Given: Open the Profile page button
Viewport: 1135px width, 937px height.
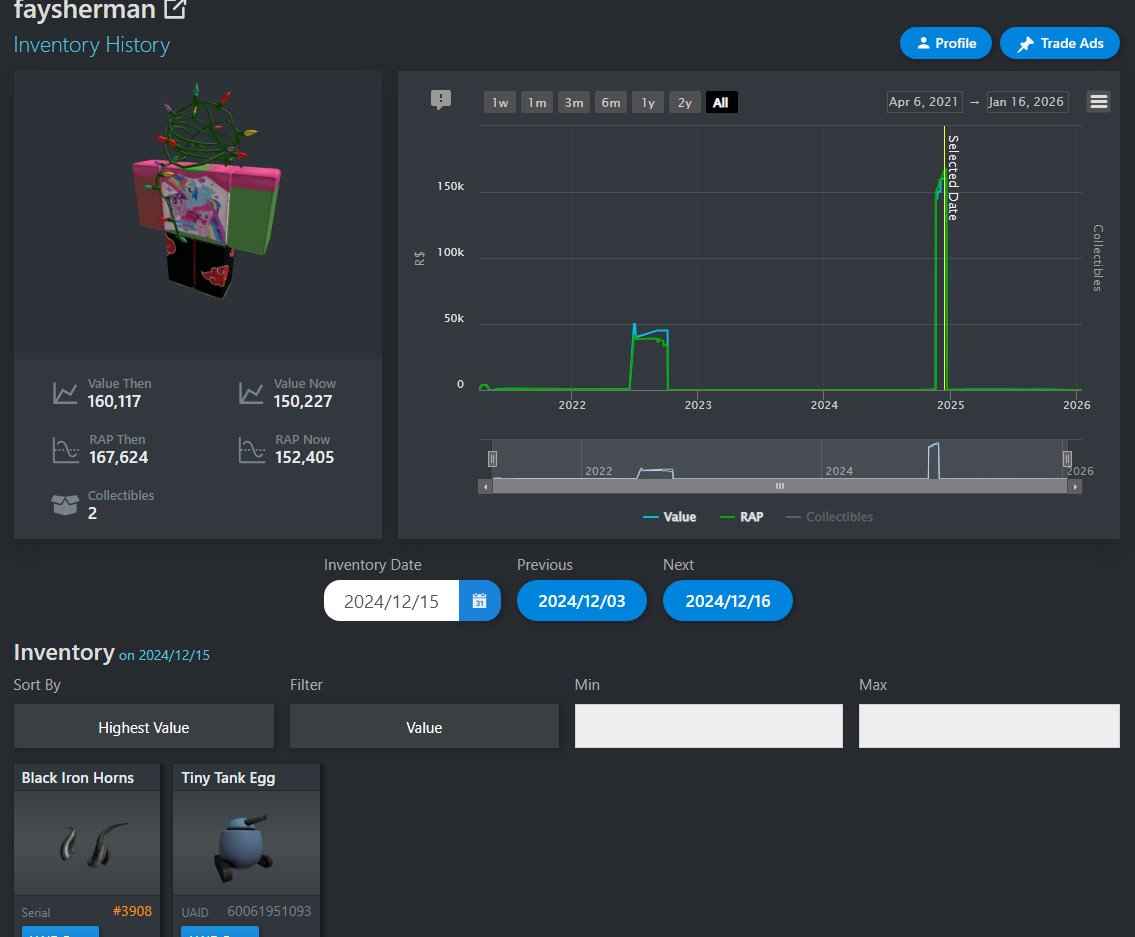Looking at the screenshot, I should point(945,43).
